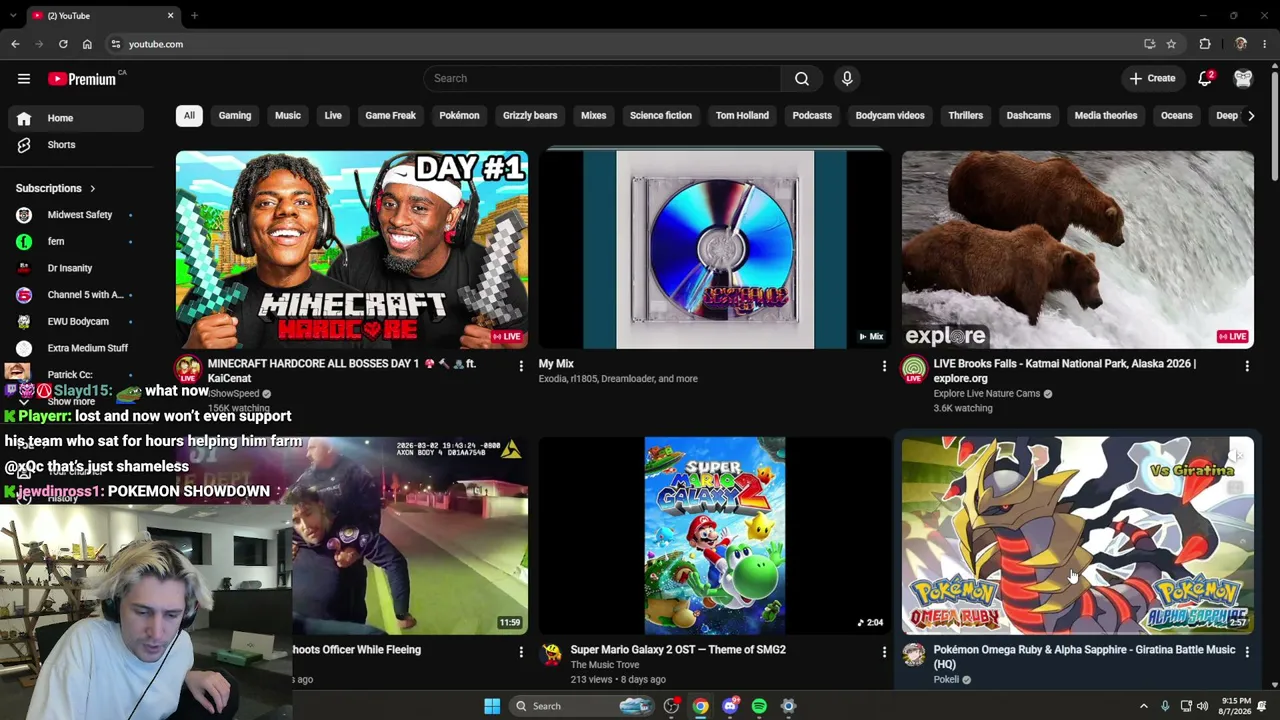Screen dimensions: 1280x720
Task: Select the Grizzly bears filter chip
Action: click(530, 116)
